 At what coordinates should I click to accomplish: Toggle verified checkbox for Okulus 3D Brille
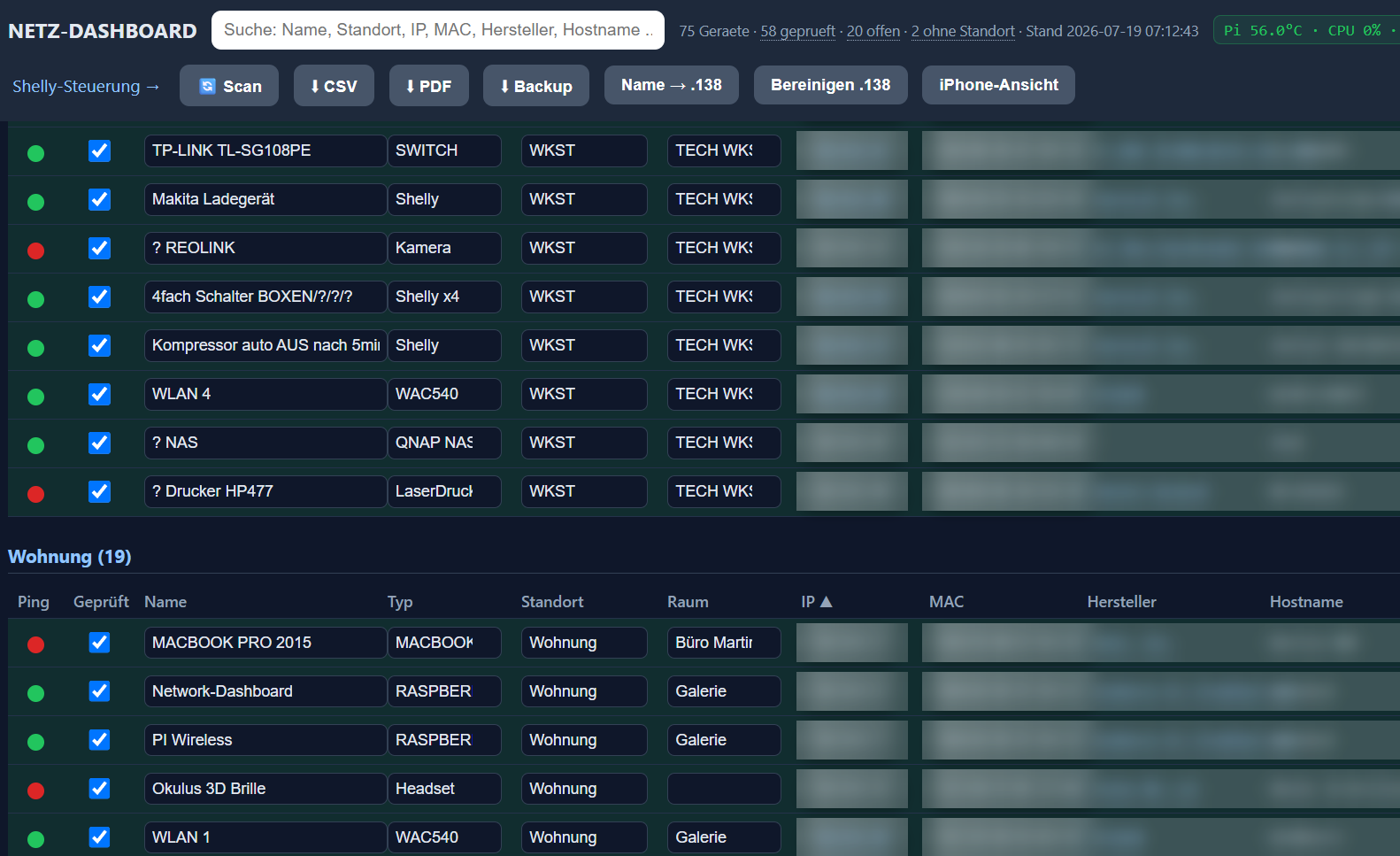100,788
